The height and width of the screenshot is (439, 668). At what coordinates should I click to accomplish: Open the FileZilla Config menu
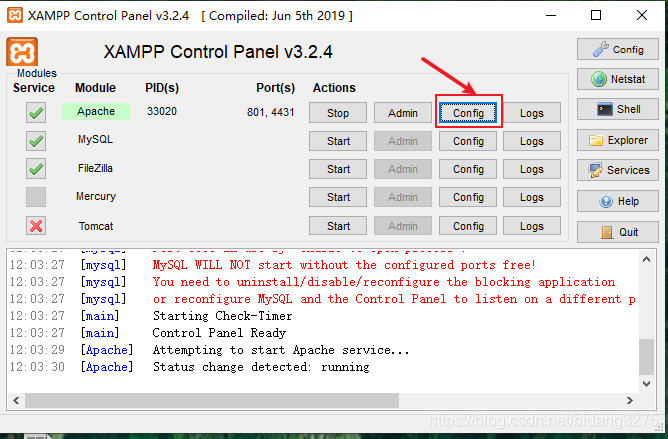point(468,169)
